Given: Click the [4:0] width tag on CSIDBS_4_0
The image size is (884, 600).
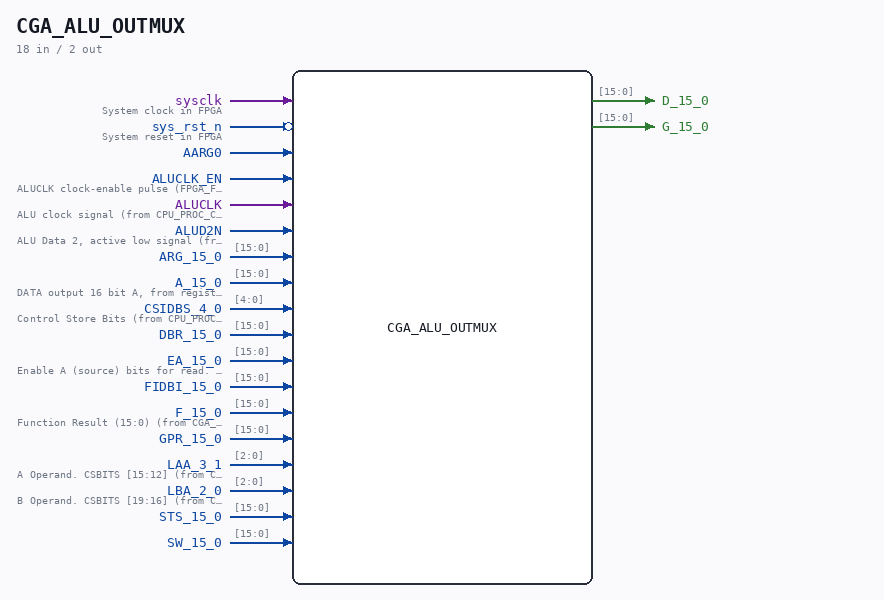Looking at the screenshot, I should coord(249,299).
